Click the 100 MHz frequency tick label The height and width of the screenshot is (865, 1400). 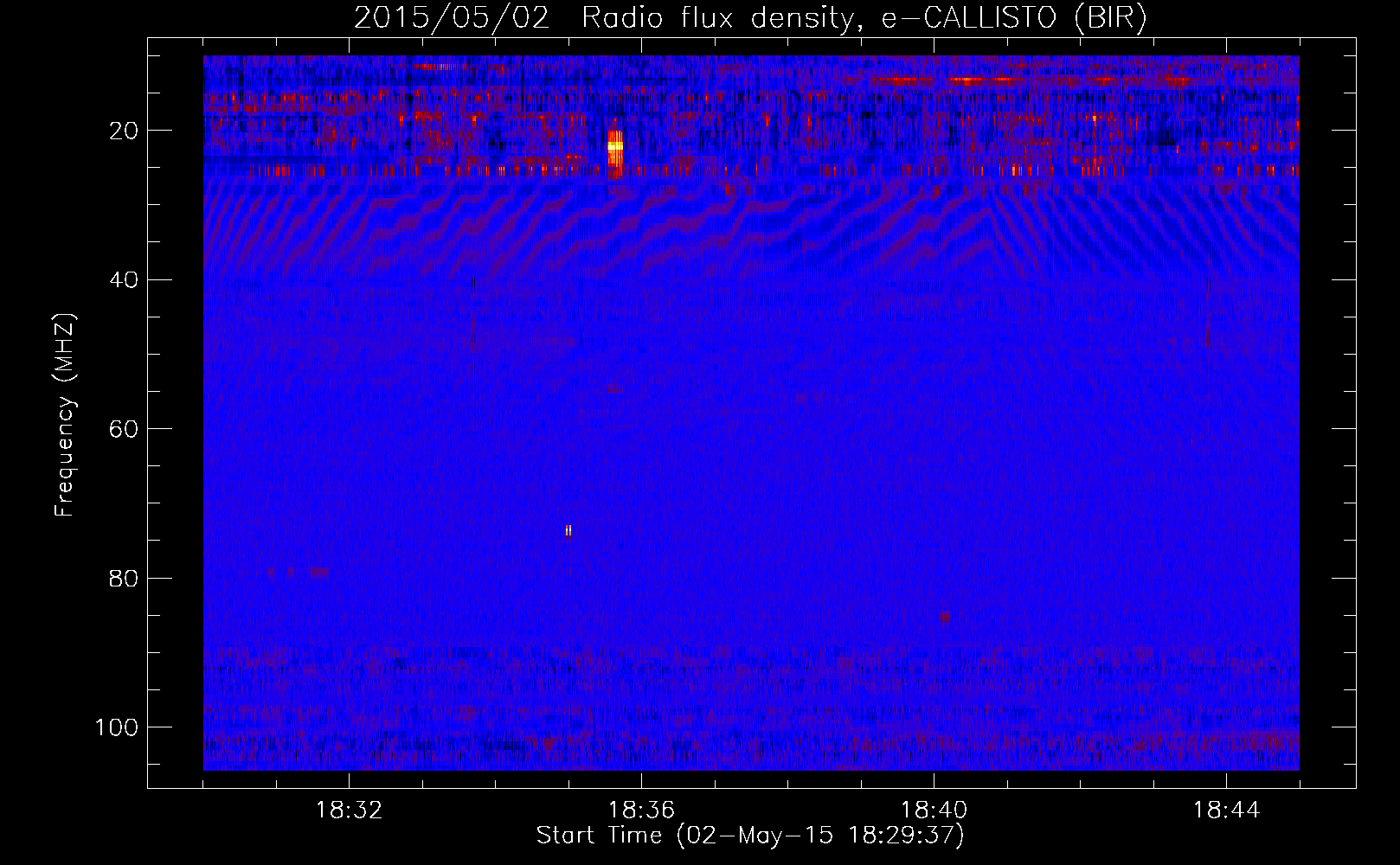[117, 727]
